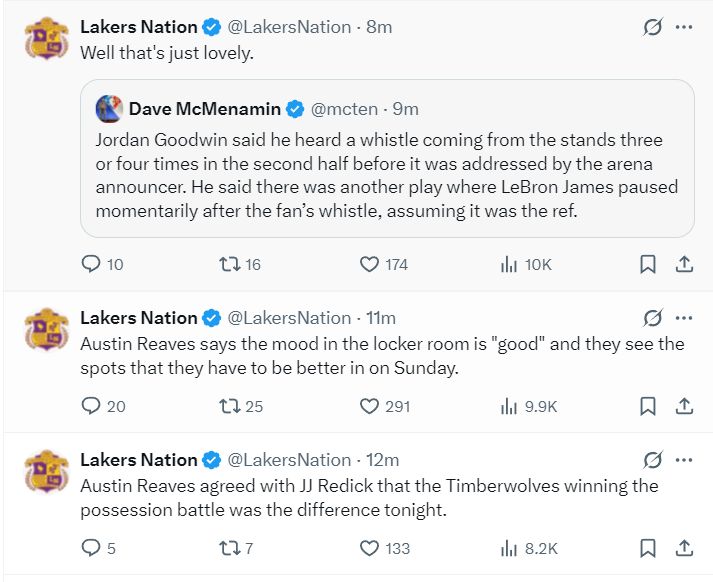Open the Grok icon on first tweet
This screenshot has width=713, height=582.
tap(653, 27)
